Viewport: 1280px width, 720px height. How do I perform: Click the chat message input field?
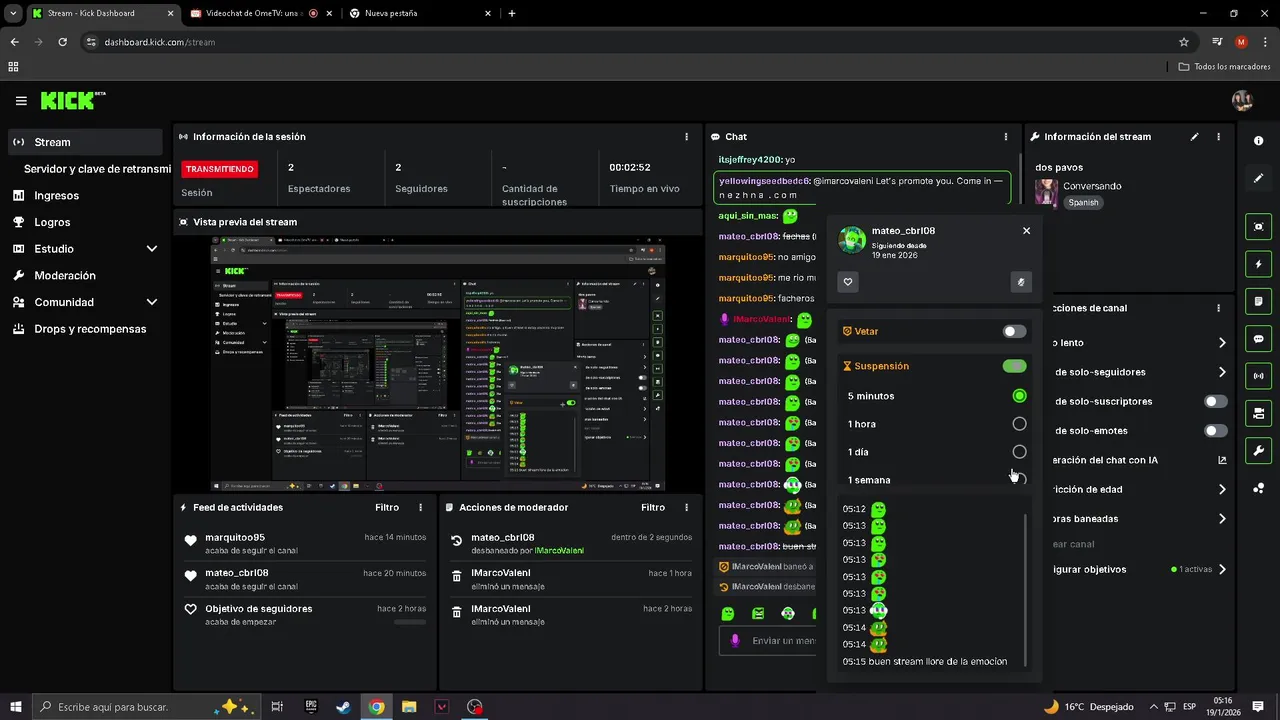tap(767, 641)
